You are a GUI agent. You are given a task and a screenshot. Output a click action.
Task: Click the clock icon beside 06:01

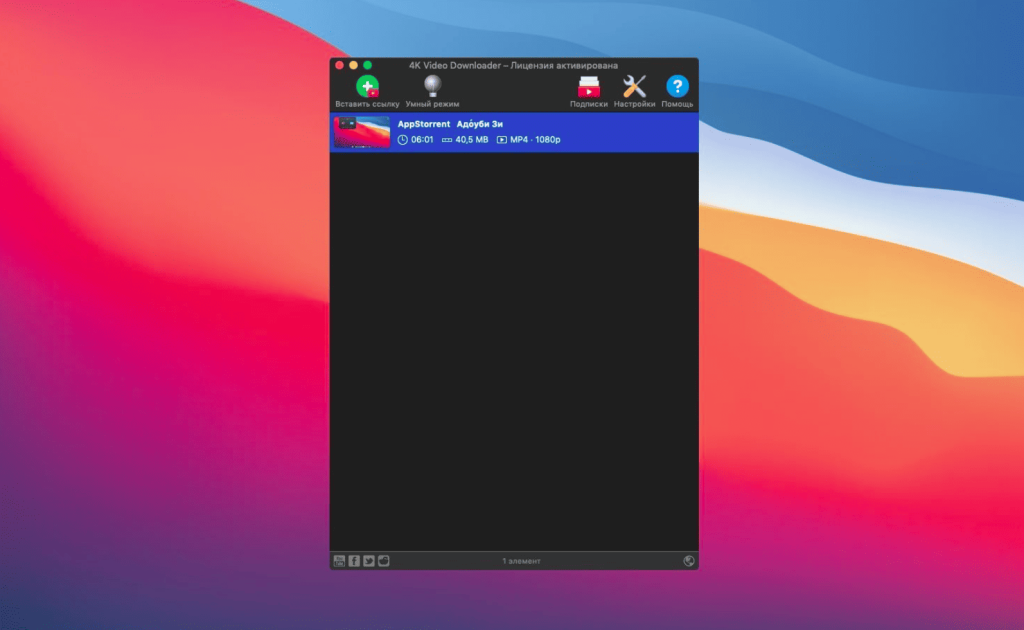coord(402,140)
